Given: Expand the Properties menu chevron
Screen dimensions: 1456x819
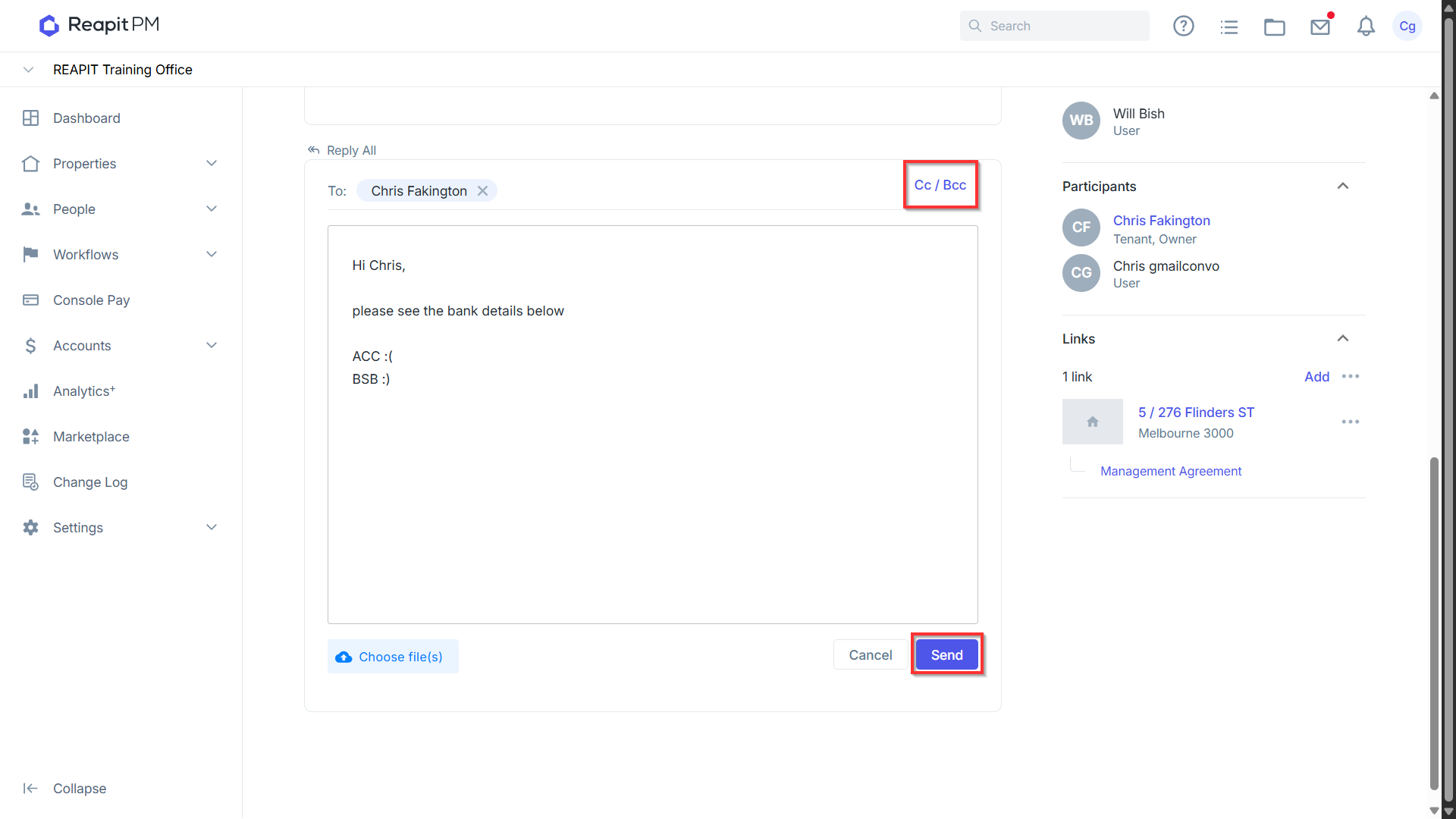Looking at the screenshot, I should click(212, 164).
